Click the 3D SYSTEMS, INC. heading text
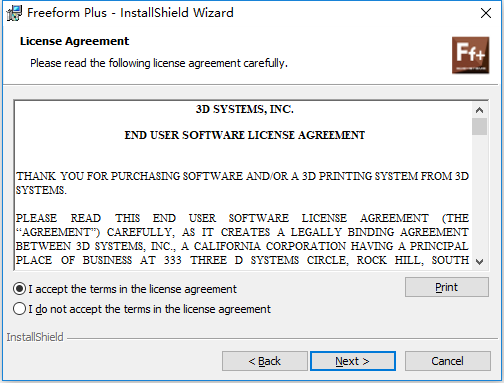504x383 pixels. [245, 109]
